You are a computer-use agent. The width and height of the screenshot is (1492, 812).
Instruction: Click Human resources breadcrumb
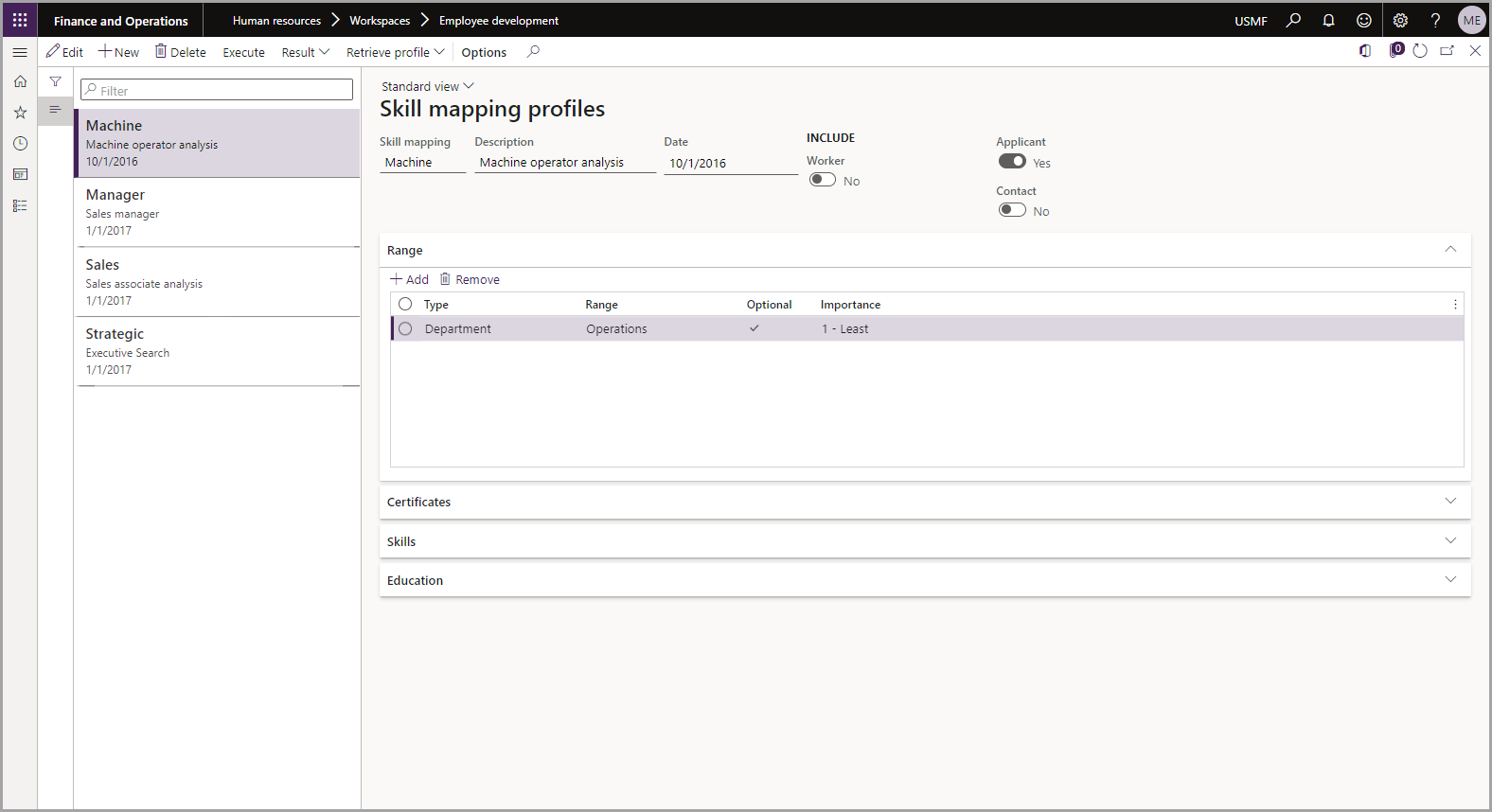(x=276, y=20)
